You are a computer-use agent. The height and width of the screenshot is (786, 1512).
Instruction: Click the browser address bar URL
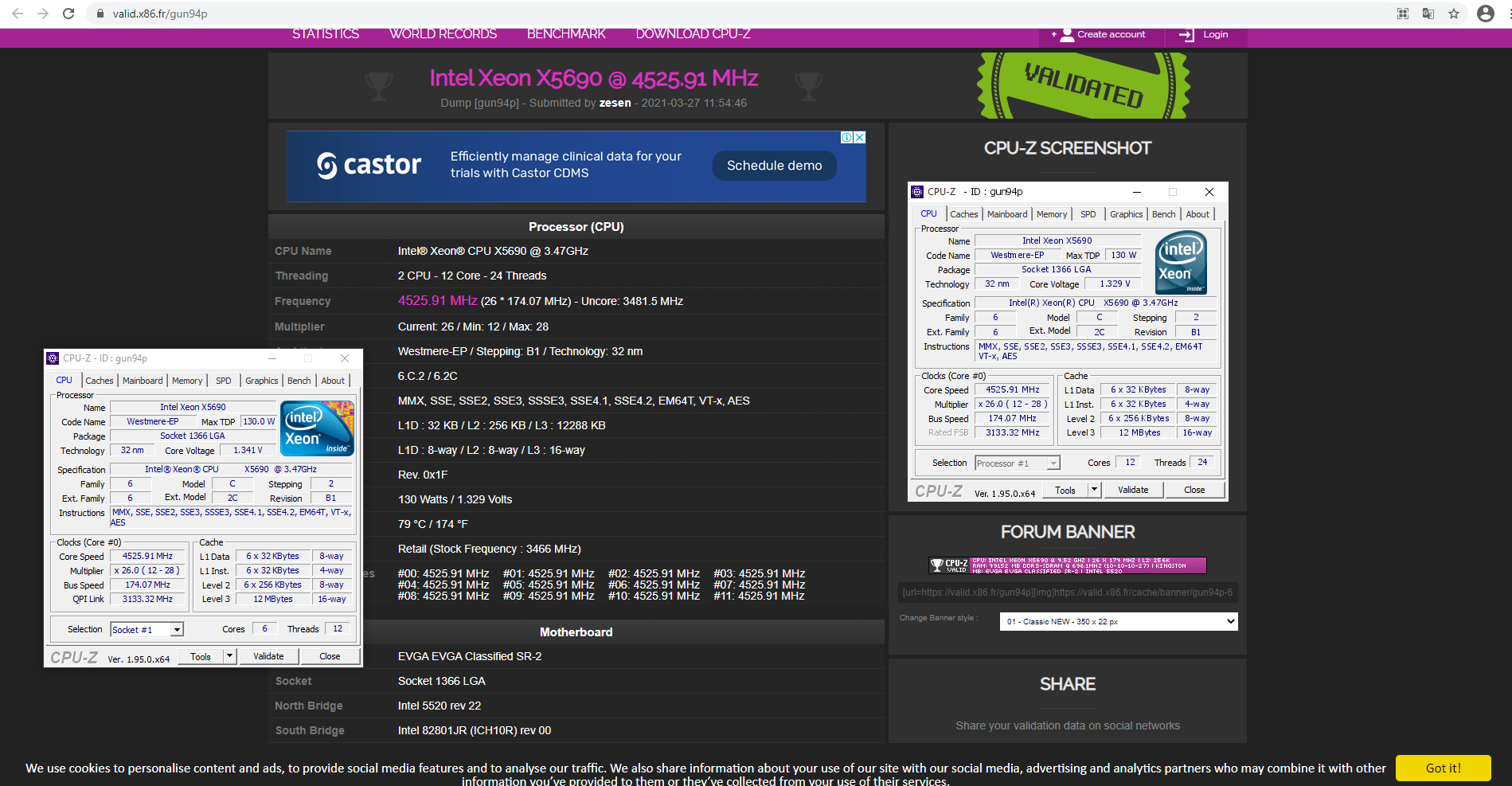tap(160, 14)
